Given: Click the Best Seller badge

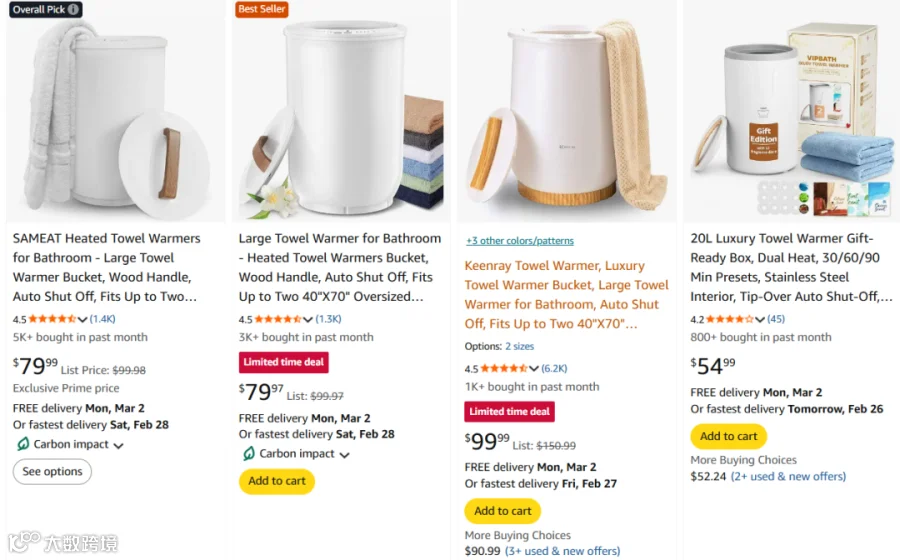Looking at the screenshot, I should pos(261,10).
